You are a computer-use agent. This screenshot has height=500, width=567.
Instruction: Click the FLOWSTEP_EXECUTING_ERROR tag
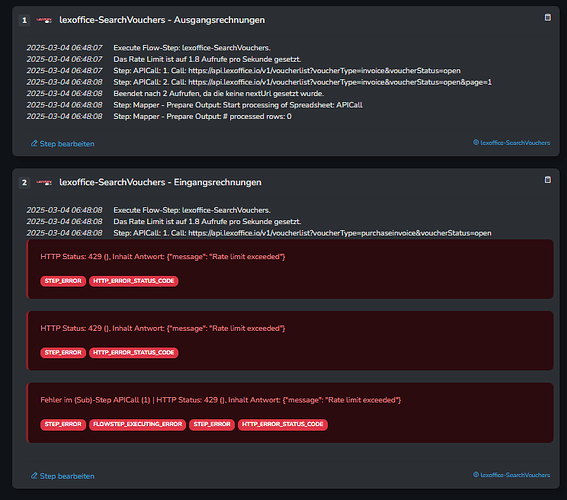pos(137,424)
